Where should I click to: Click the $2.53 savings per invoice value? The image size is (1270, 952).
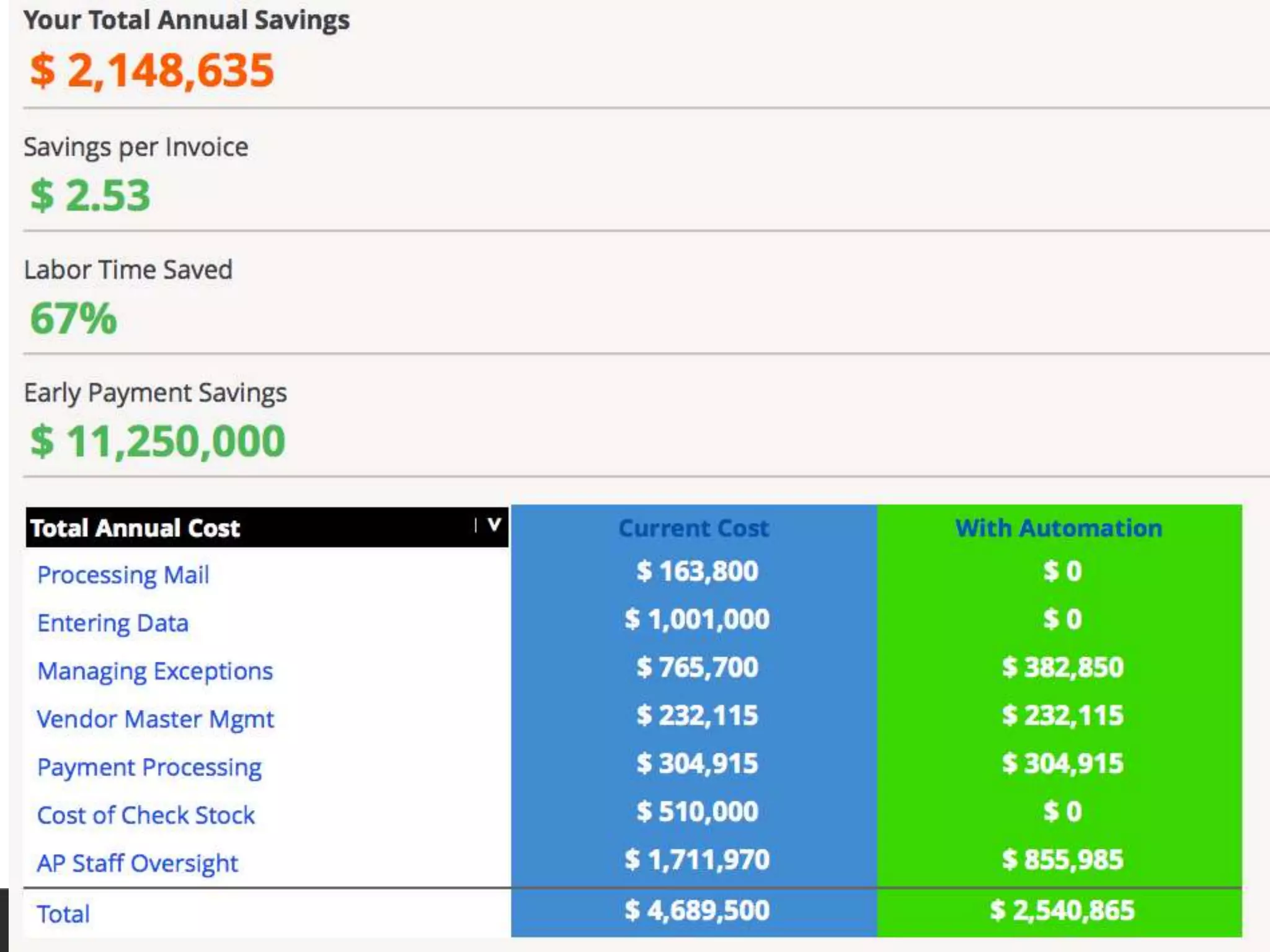pyautogui.click(x=91, y=195)
